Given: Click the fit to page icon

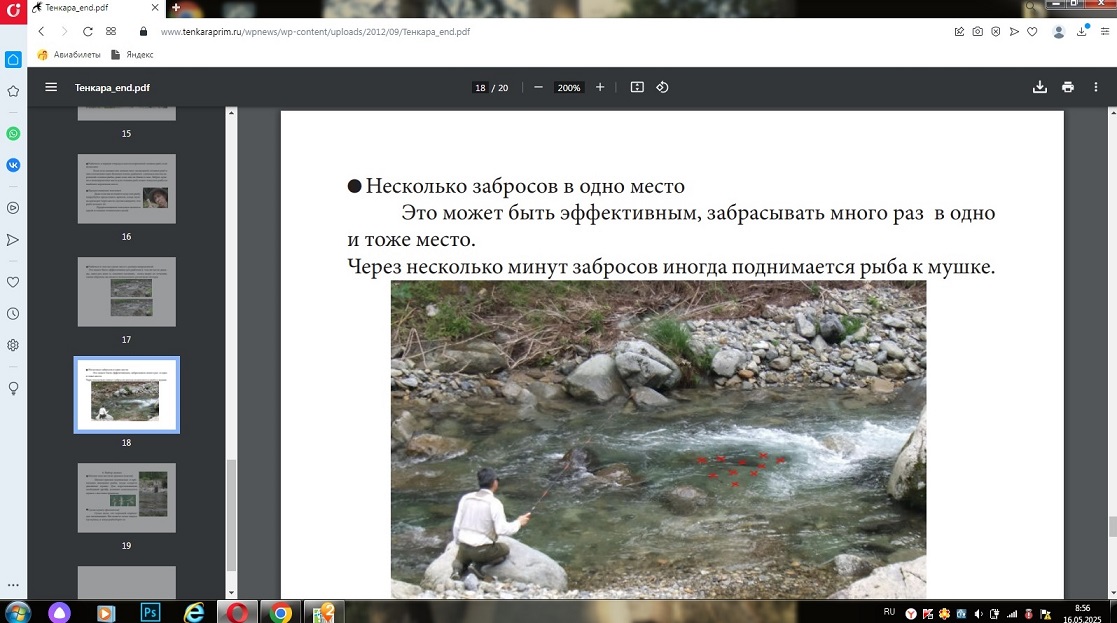Looking at the screenshot, I should [x=637, y=88].
